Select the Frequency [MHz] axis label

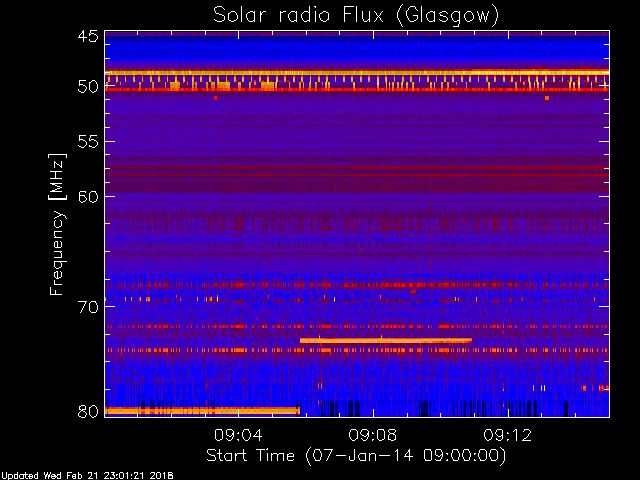click(x=57, y=224)
